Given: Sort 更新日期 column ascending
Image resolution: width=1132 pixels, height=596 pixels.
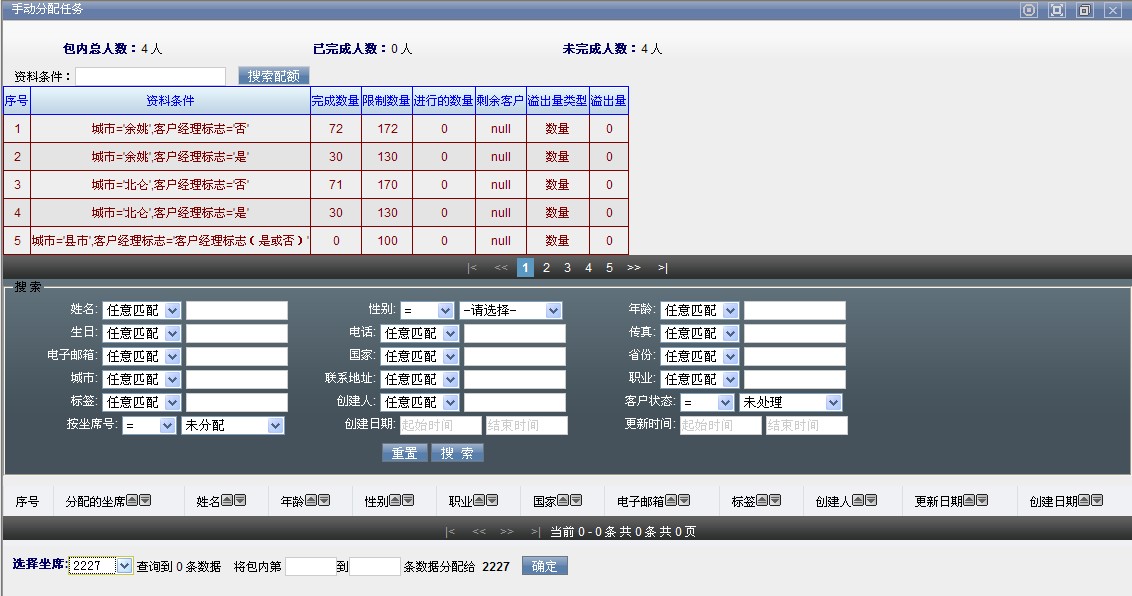Looking at the screenshot, I should coord(970,501).
